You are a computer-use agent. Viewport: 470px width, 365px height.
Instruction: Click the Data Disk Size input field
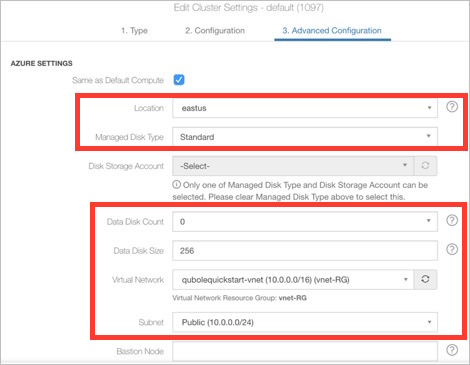tap(305, 250)
